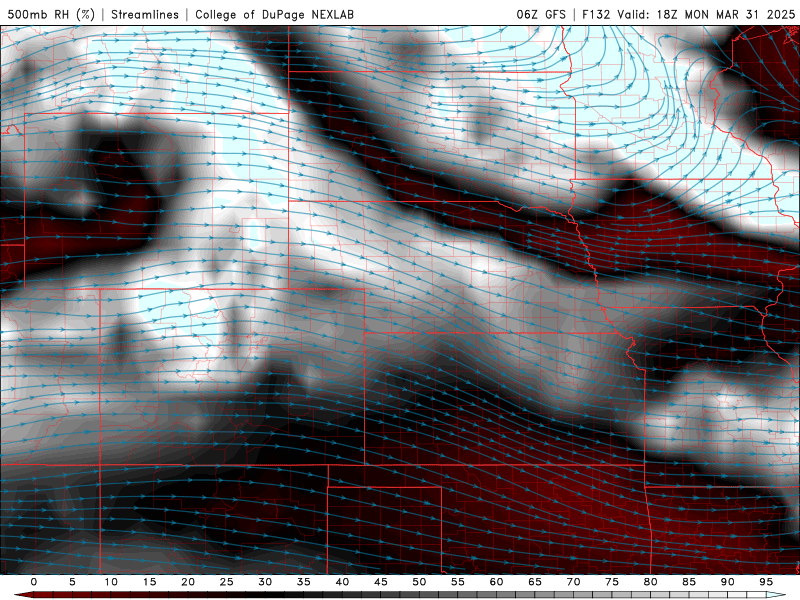Click the "20" value on the color scale

pos(188,582)
